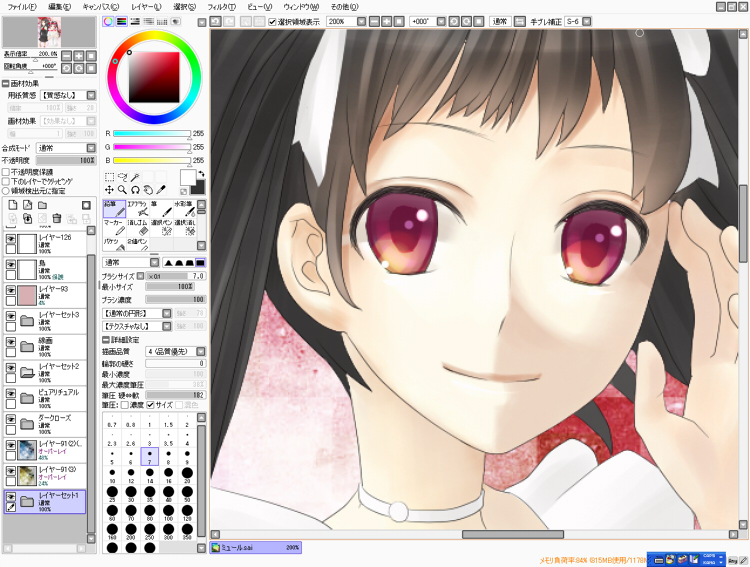750x567 pixels.
Task: Click the navigator zoom in plus button
Action: 79,56
